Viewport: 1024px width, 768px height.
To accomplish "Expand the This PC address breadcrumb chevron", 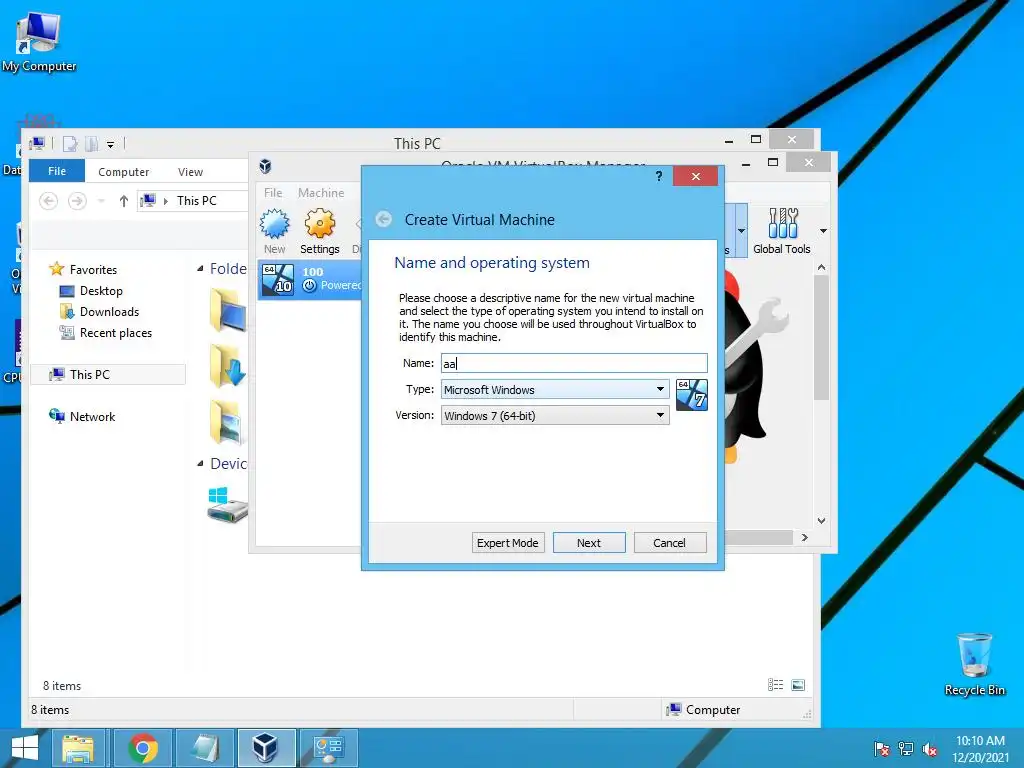I will 166,200.
